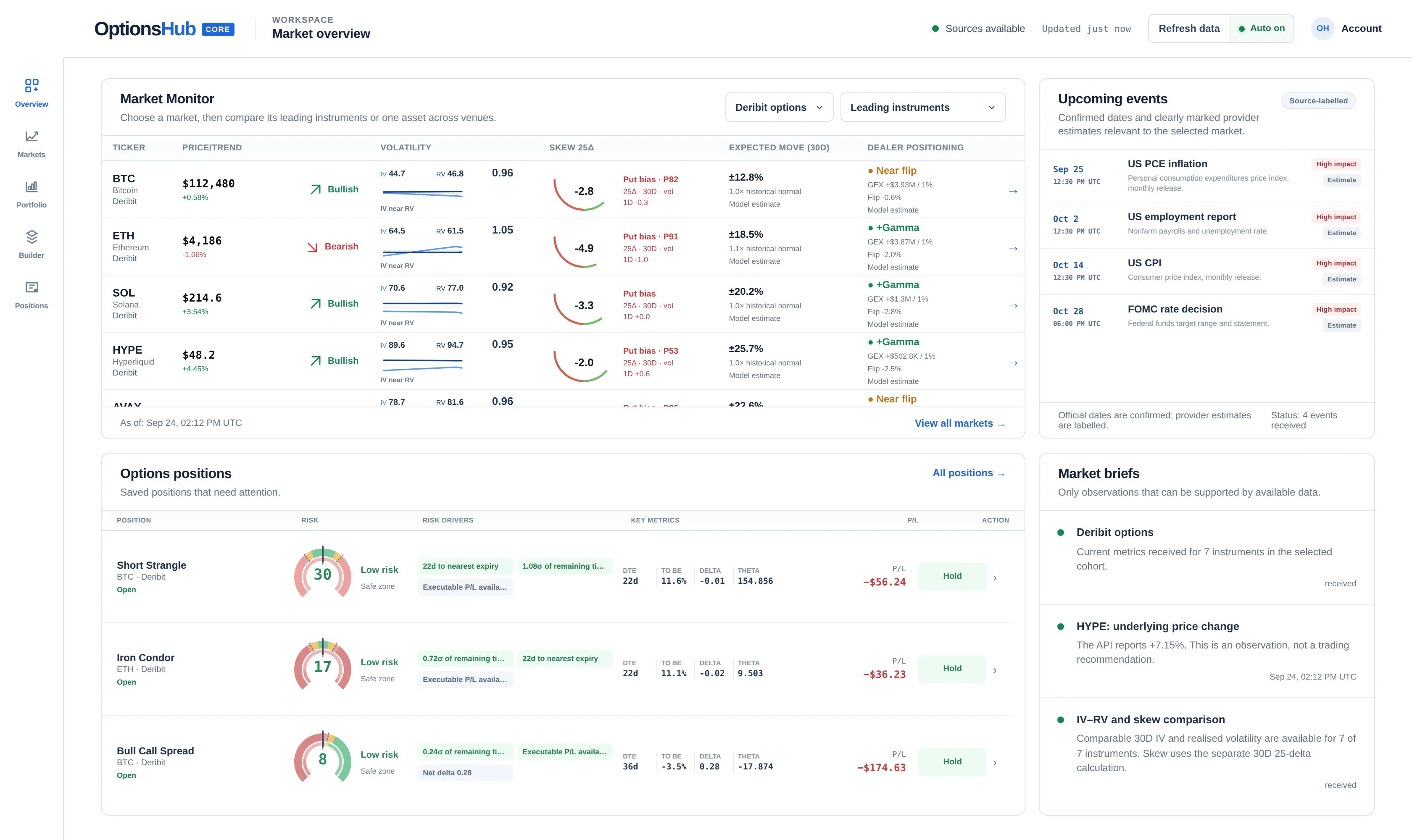Click the BTC Bullish trend arrow icon
Screen dimensions: 1412x840
pyautogui.click(x=316, y=189)
